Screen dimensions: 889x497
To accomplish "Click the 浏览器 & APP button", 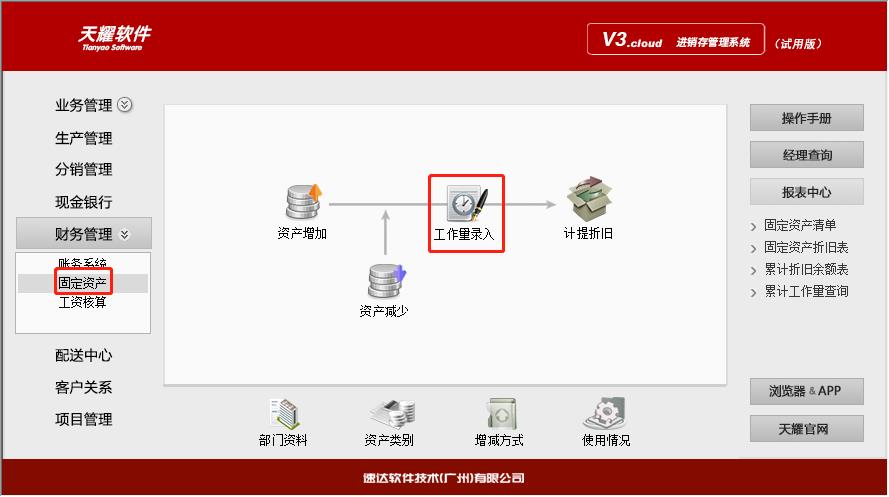I will 806,391.
